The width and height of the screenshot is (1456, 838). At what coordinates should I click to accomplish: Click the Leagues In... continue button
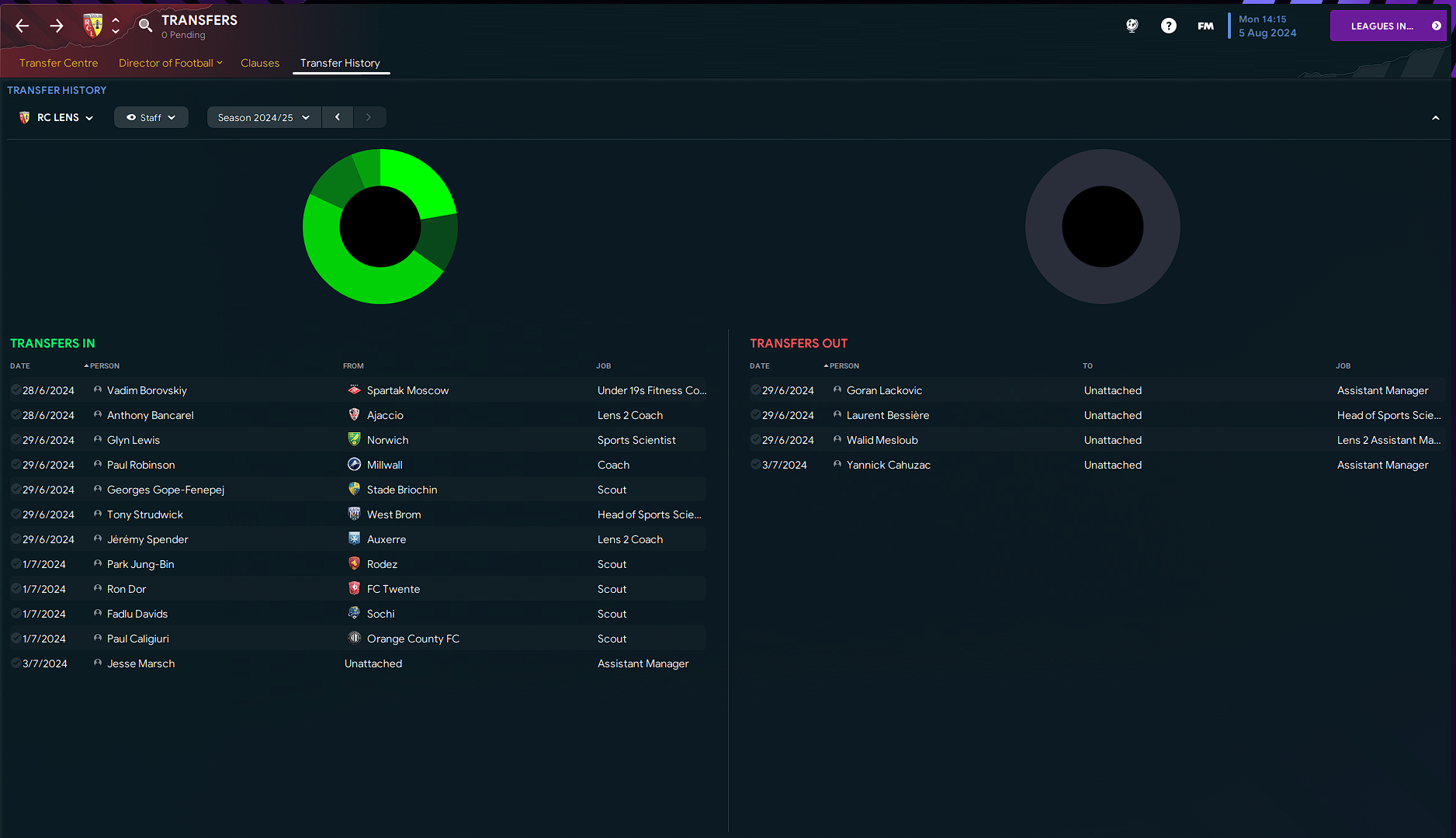tap(1388, 26)
